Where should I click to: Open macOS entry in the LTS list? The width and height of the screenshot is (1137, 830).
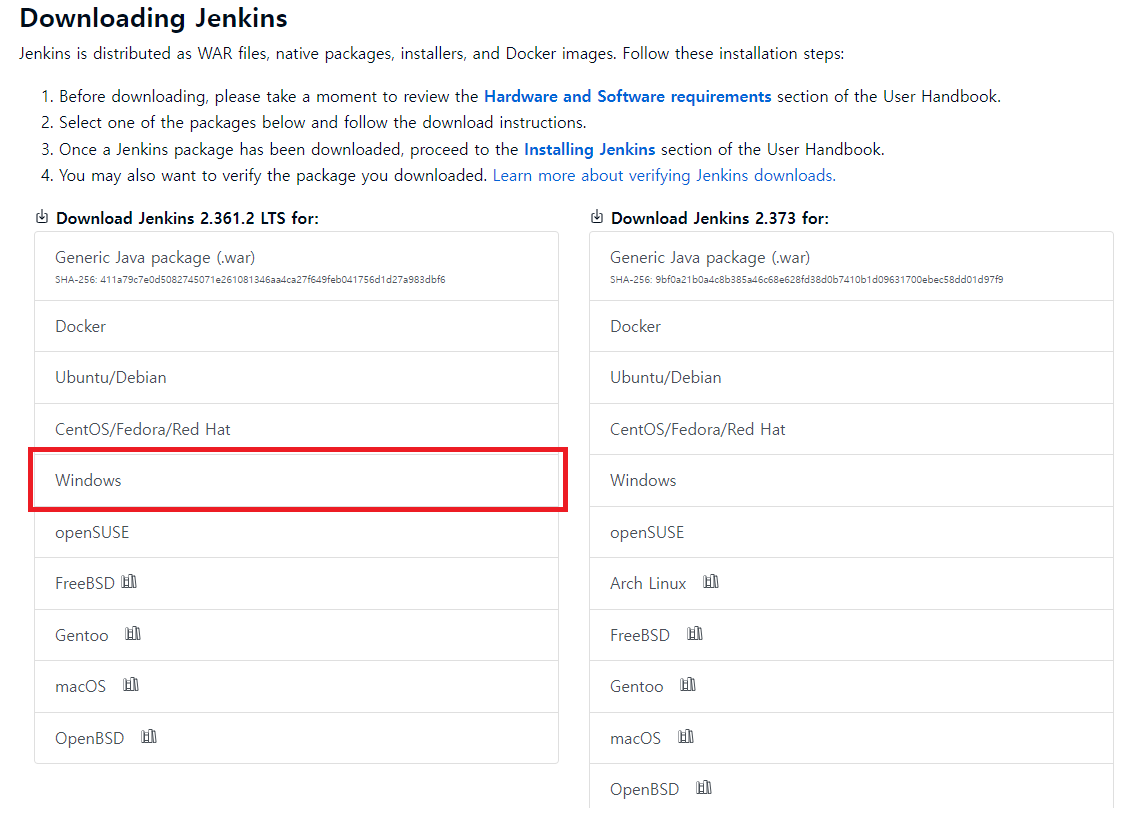(297, 686)
